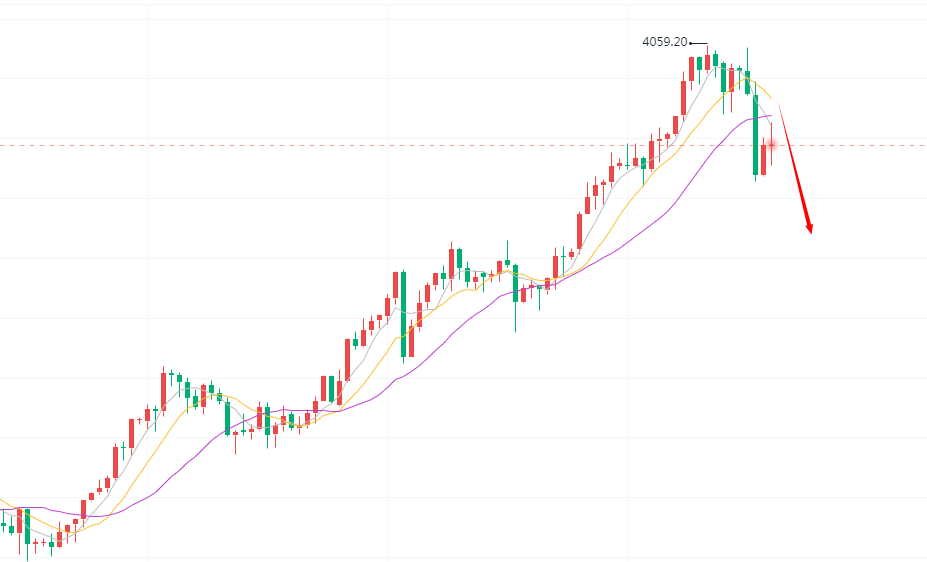This screenshot has width=927, height=562.
Task: Click the yellow moving average line at far left edge
Action: (x=4, y=499)
